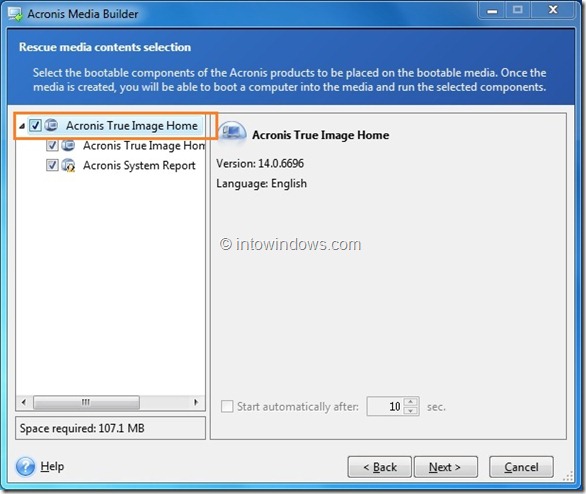Click the Acronis Media Builder title bar icon

16,14
